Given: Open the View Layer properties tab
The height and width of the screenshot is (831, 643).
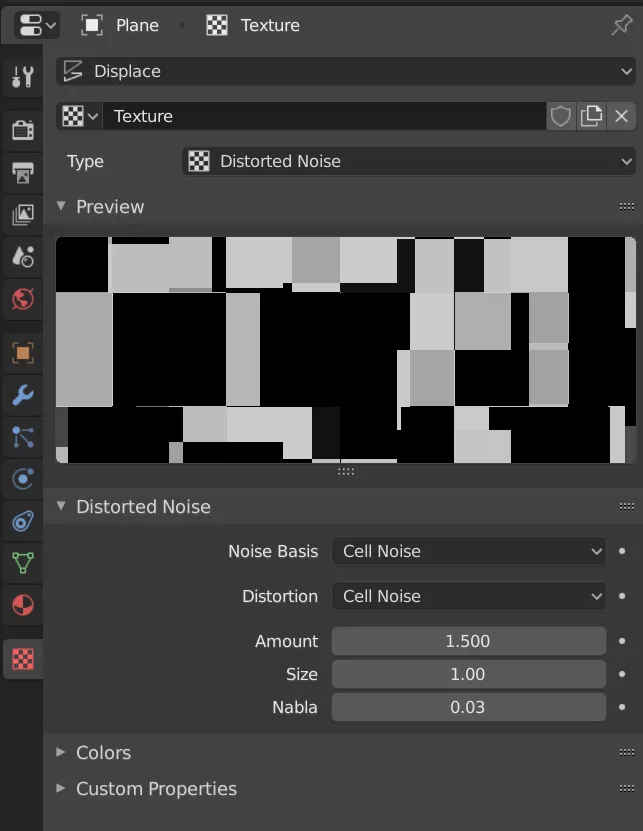Looking at the screenshot, I should (x=22, y=214).
